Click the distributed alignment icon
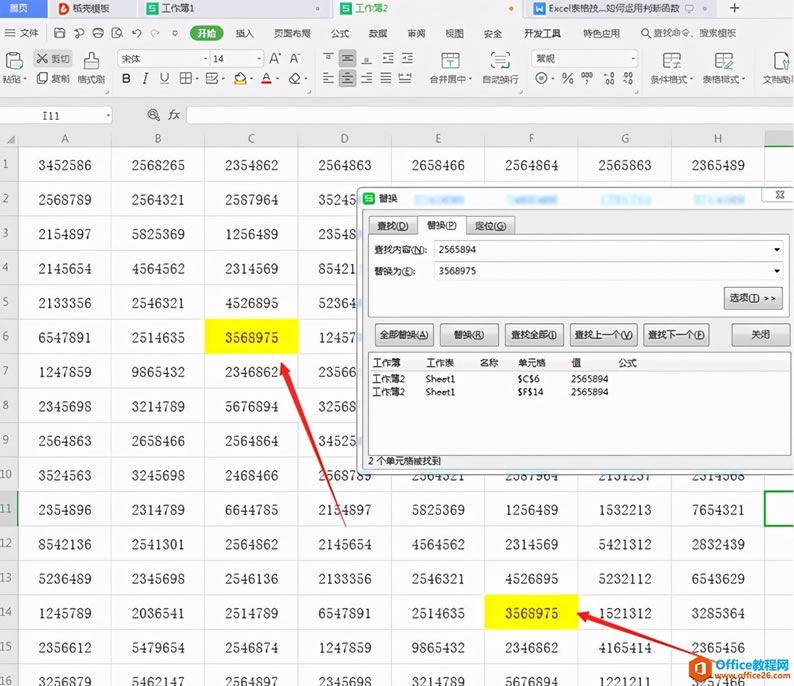 click(x=405, y=78)
